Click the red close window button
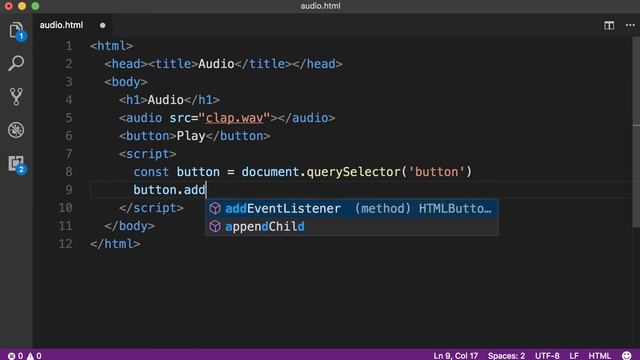This screenshot has width=640, height=360. click(x=8, y=6)
